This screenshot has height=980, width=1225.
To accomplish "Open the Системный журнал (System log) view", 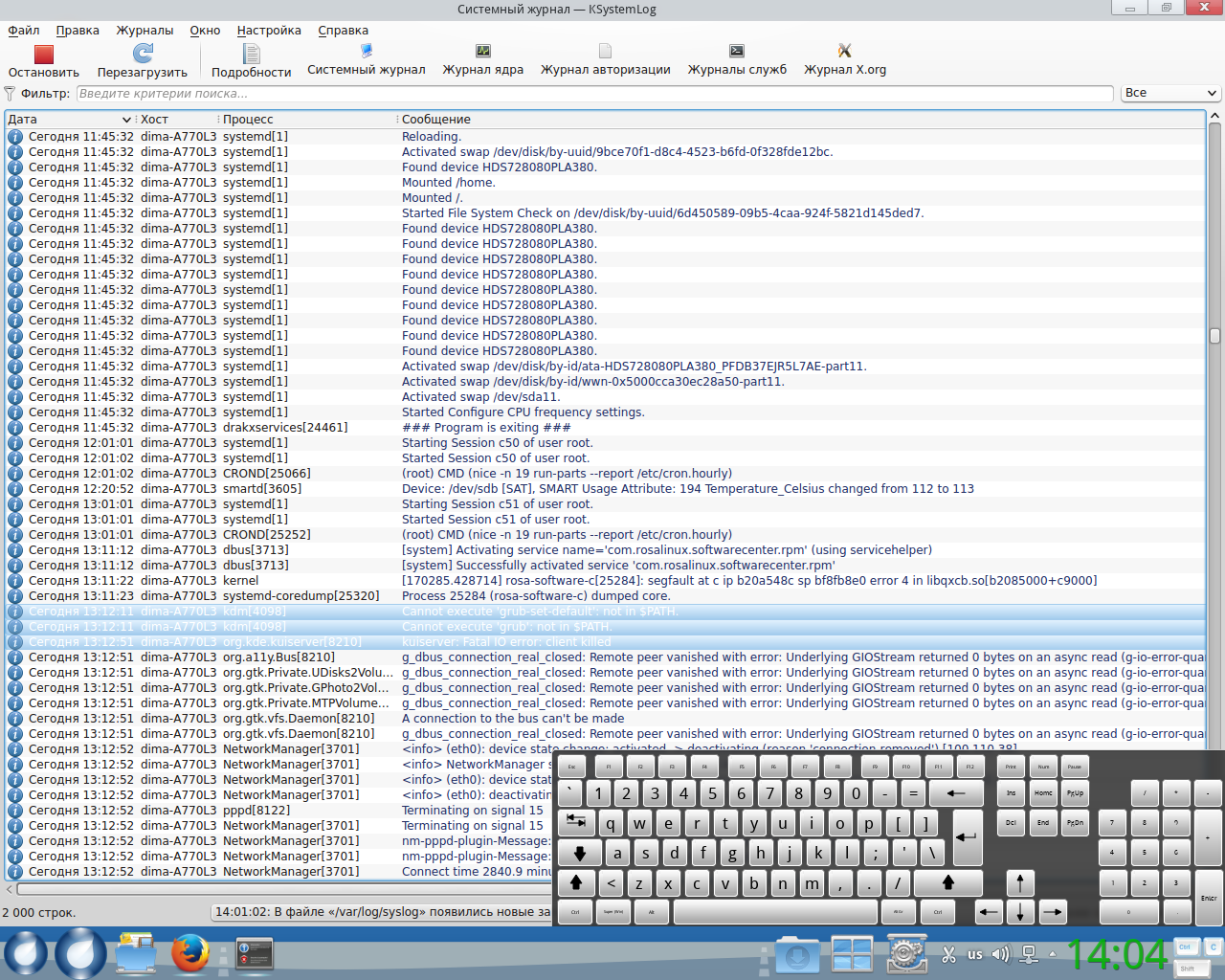I will [366, 52].
